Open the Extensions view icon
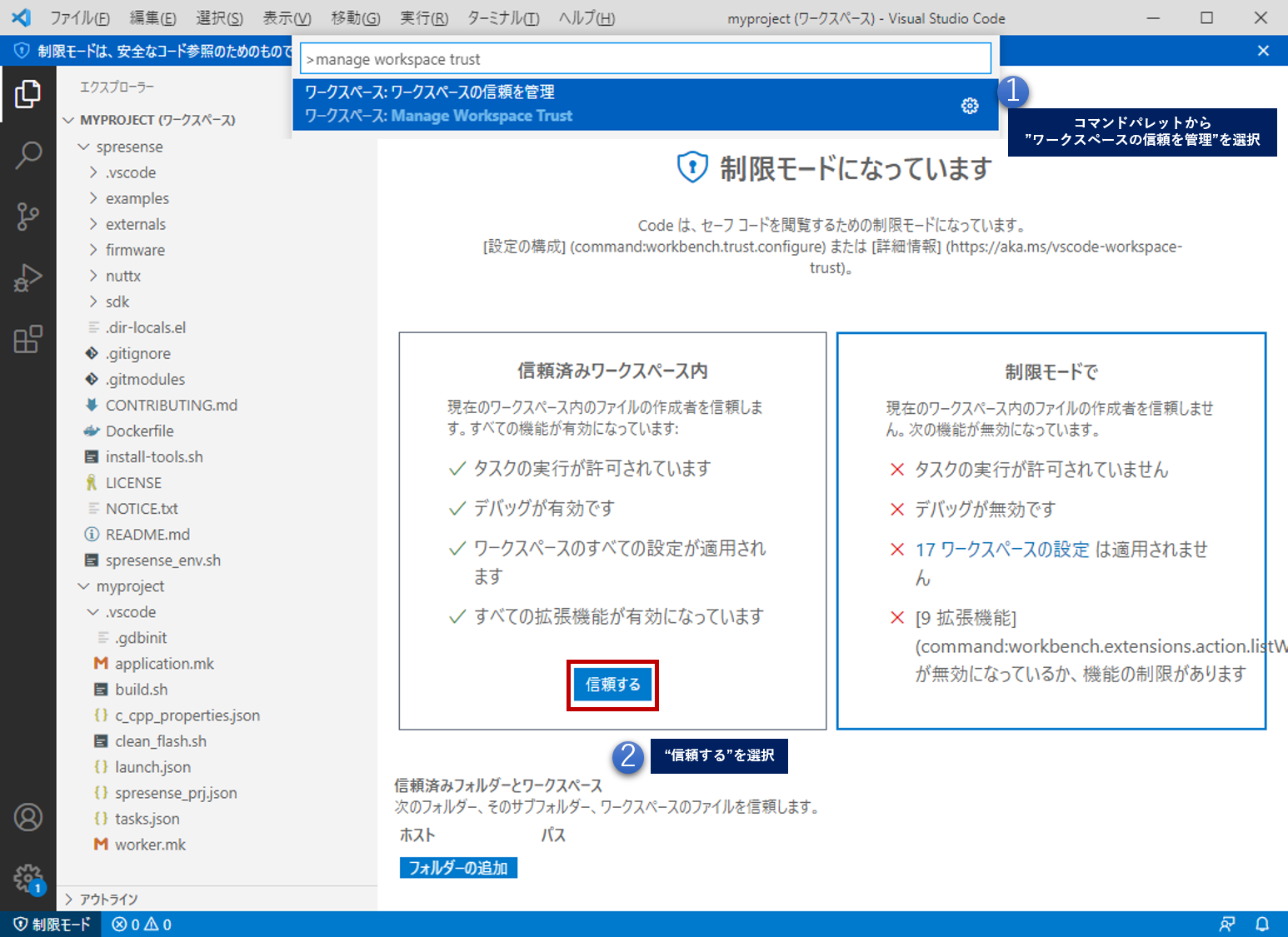1288x937 pixels. click(x=27, y=339)
